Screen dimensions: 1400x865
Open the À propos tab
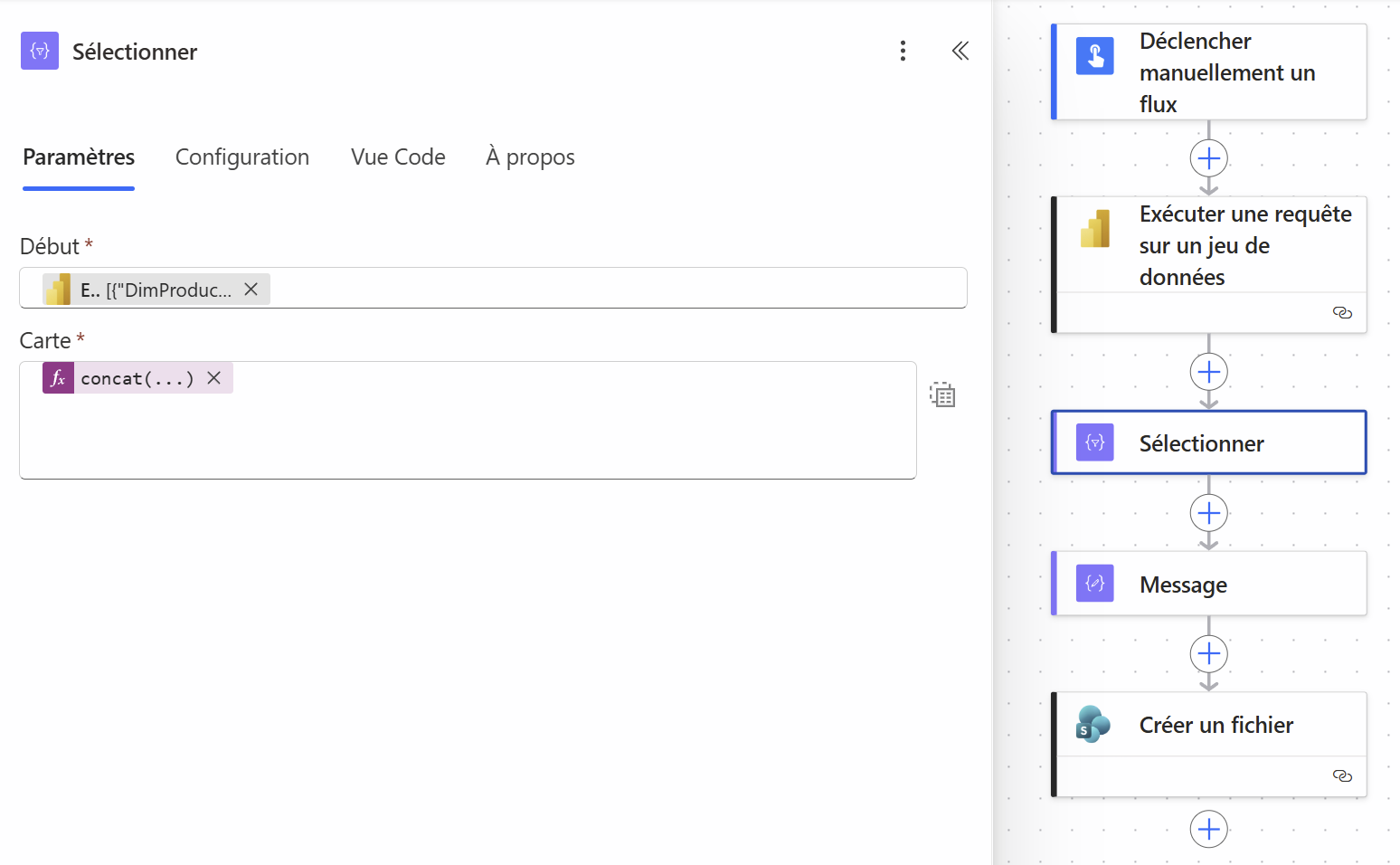click(530, 157)
